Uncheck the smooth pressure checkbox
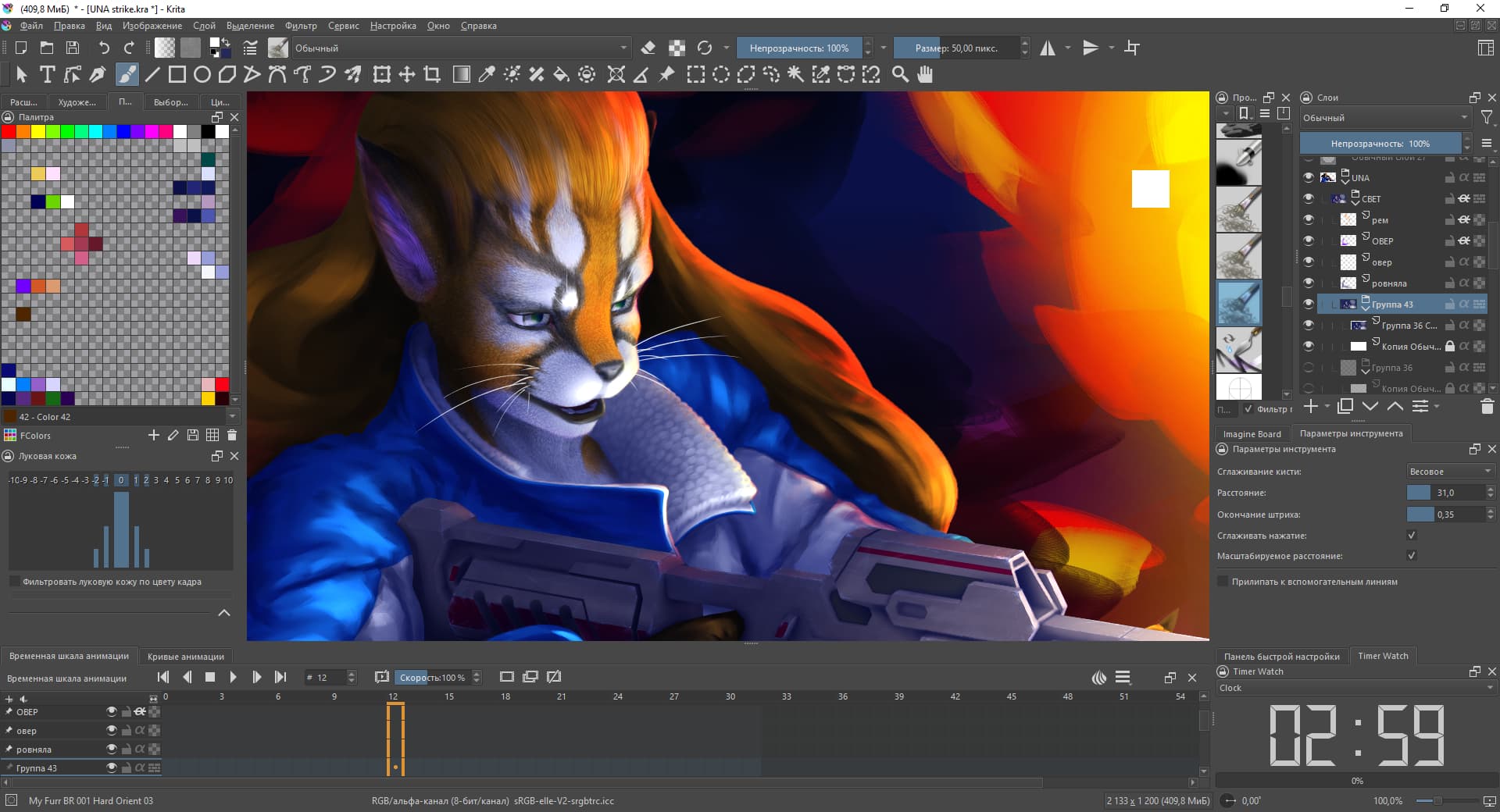Screen dimensions: 1500x812 [1411, 536]
